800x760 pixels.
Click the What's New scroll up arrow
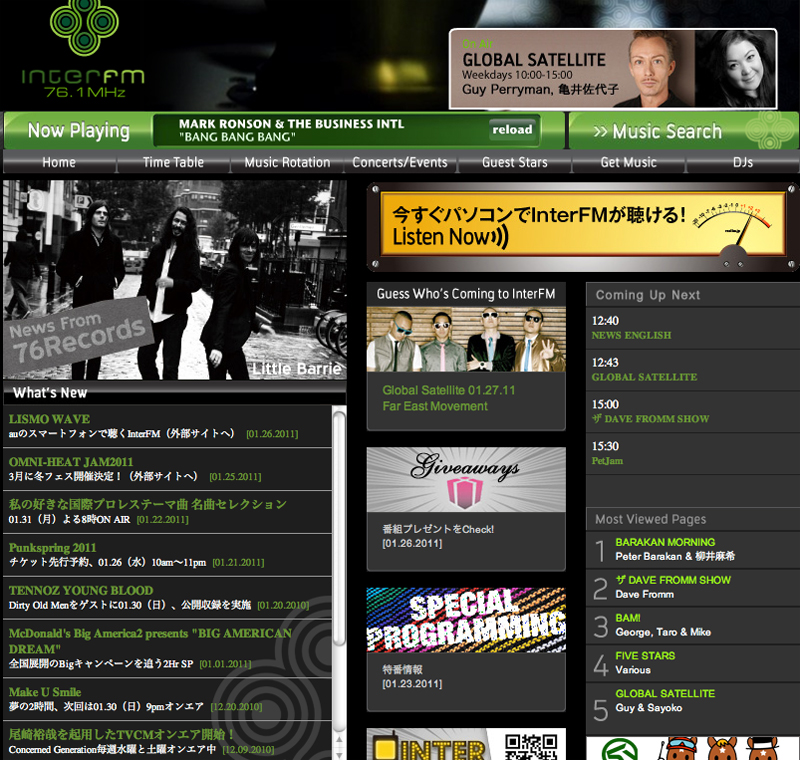[x=339, y=740]
